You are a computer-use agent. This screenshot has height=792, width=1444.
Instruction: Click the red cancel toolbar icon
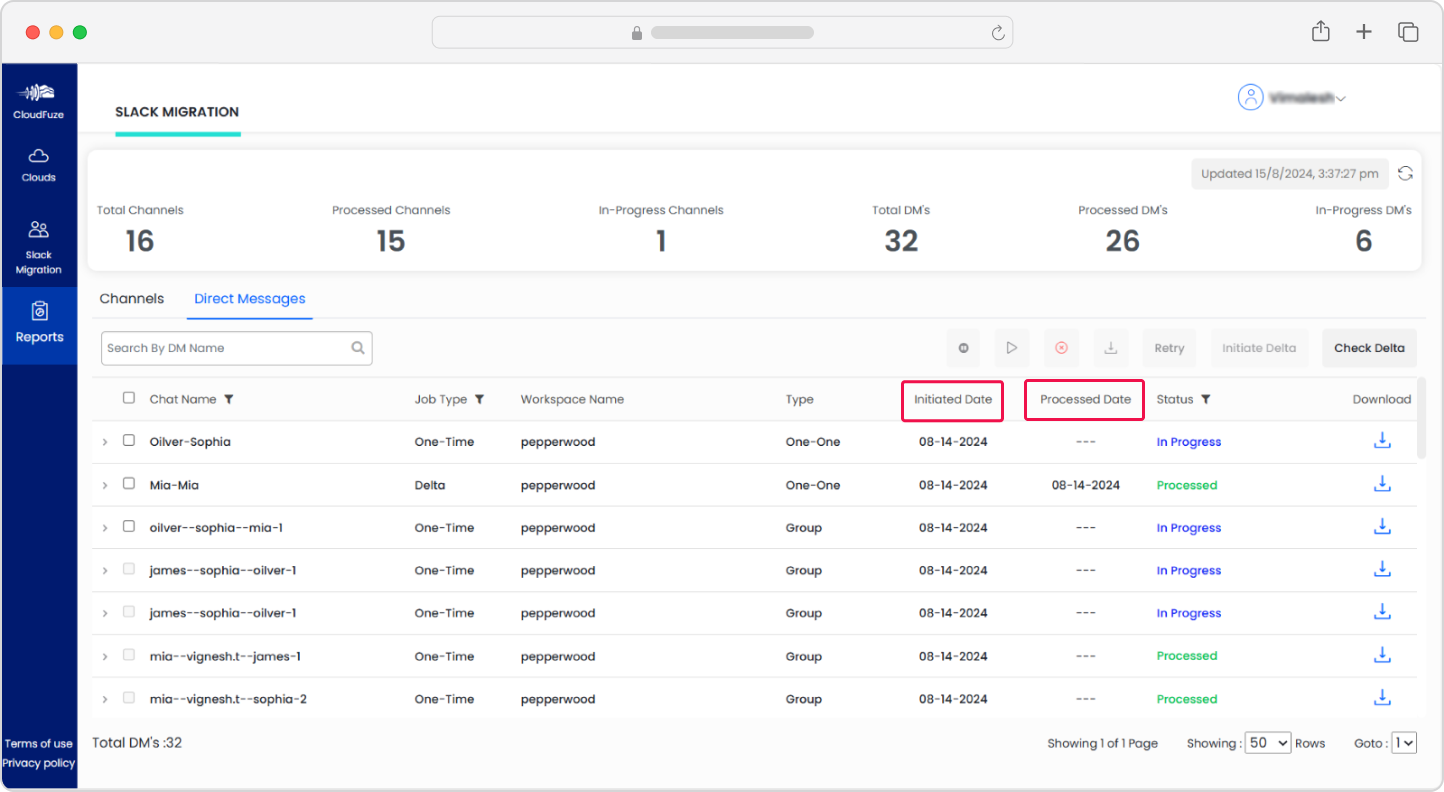point(1061,348)
